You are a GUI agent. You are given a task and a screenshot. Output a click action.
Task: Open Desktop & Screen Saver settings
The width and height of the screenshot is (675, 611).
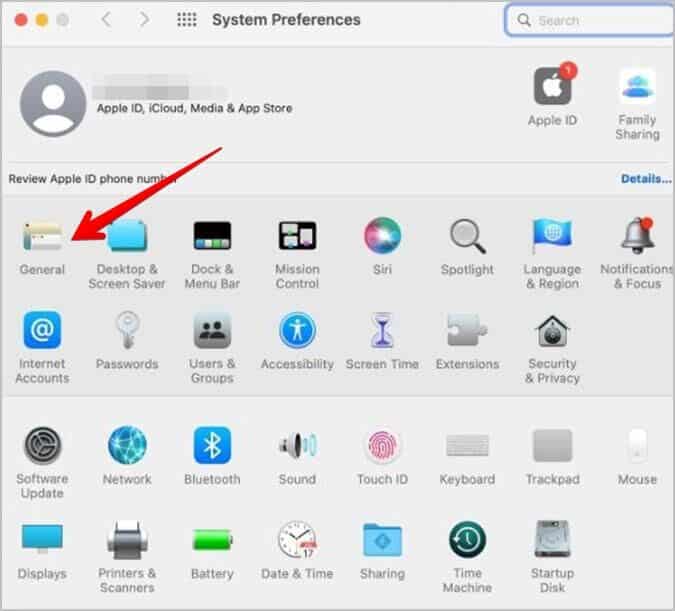coord(127,238)
